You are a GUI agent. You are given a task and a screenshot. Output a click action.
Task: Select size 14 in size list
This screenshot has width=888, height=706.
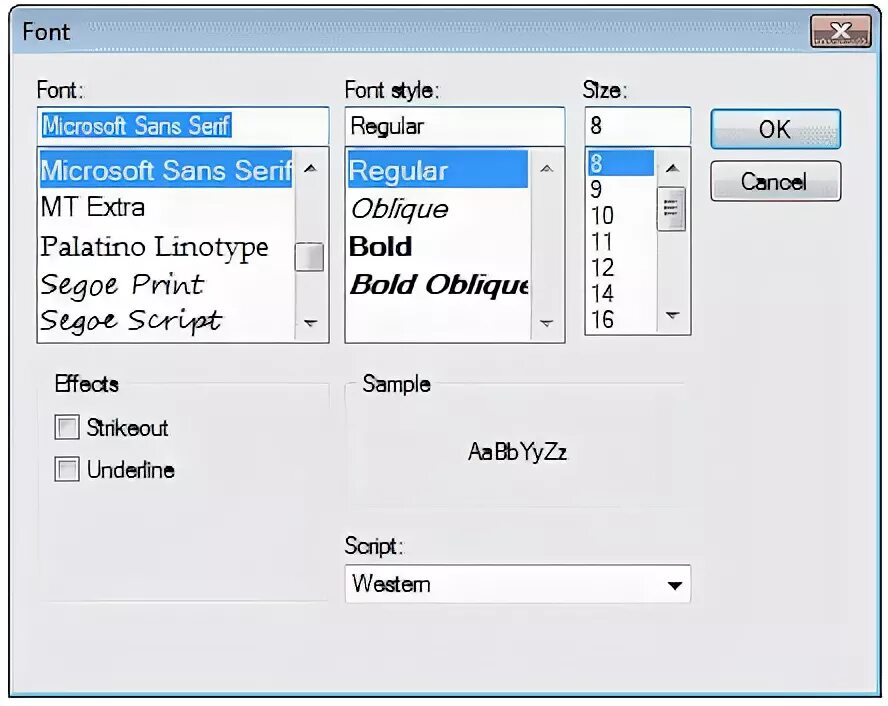pos(621,293)
